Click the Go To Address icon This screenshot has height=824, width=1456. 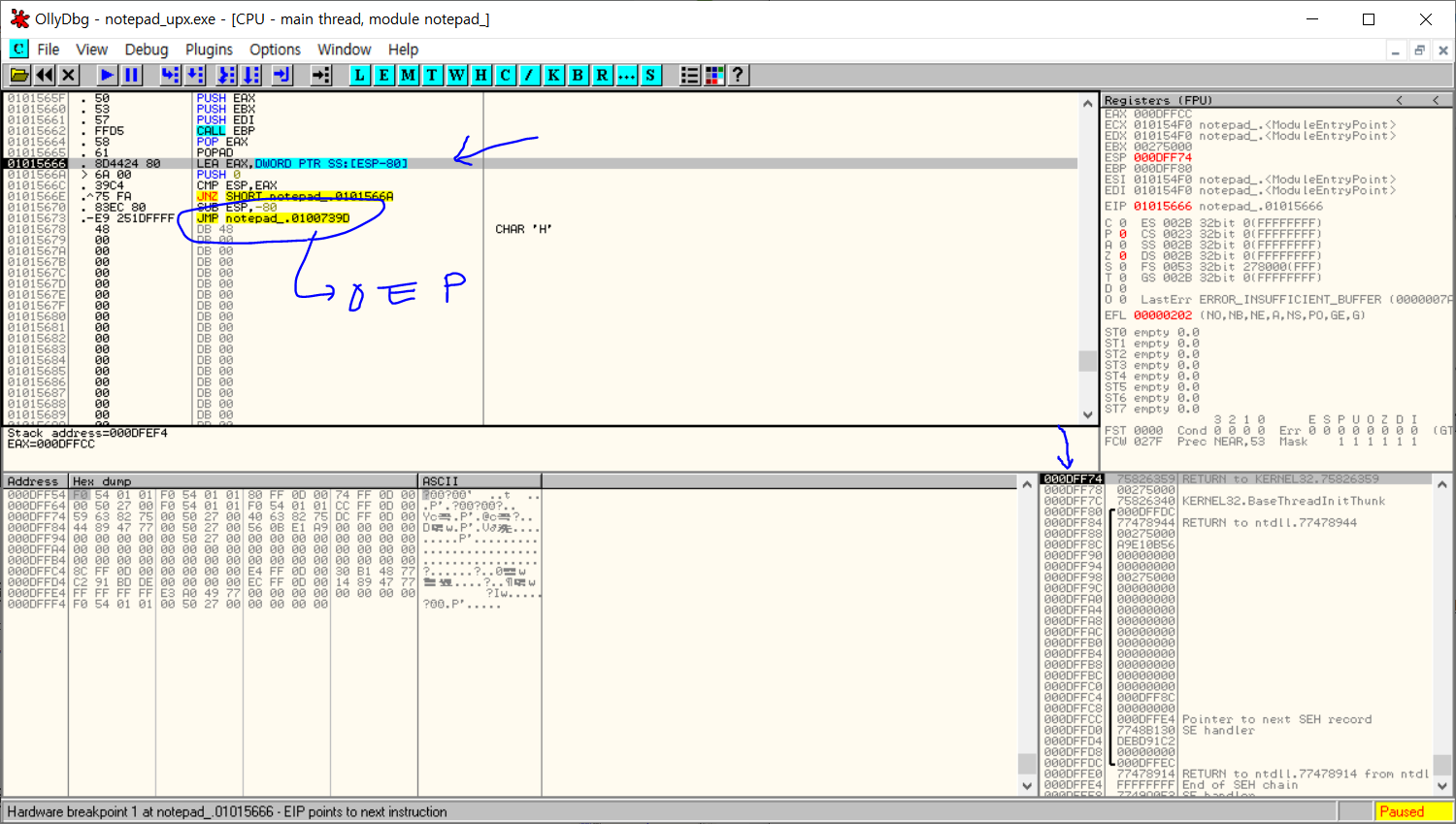[x=320, y=75]
